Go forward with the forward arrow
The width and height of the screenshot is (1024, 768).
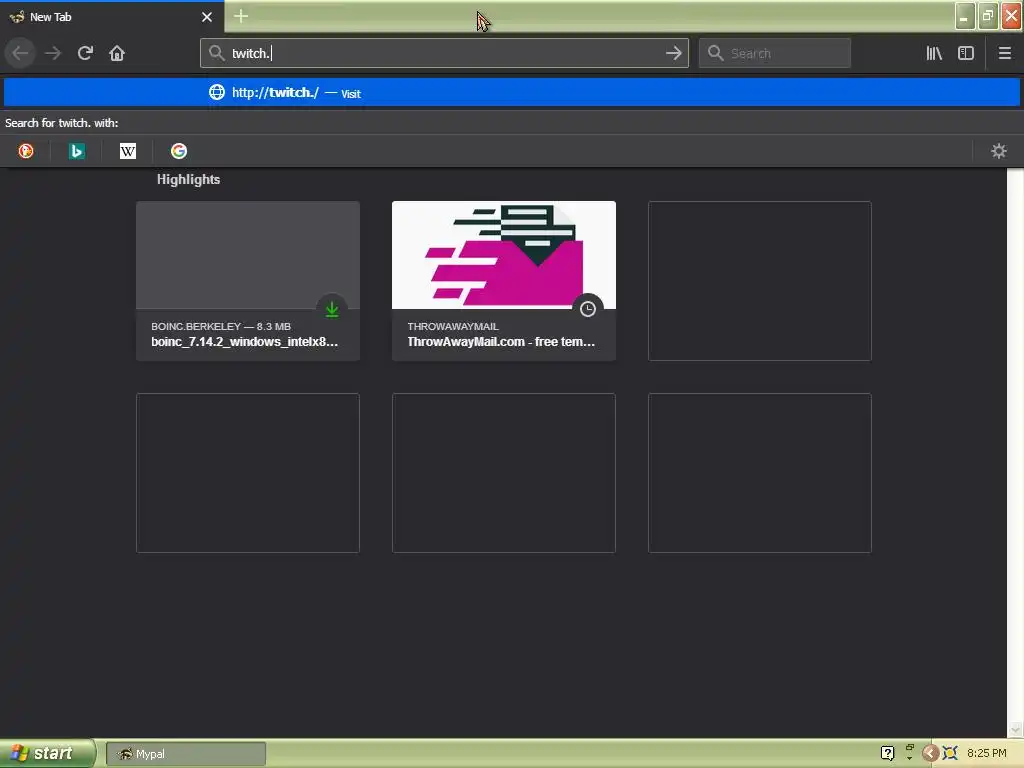pos(53,53)
